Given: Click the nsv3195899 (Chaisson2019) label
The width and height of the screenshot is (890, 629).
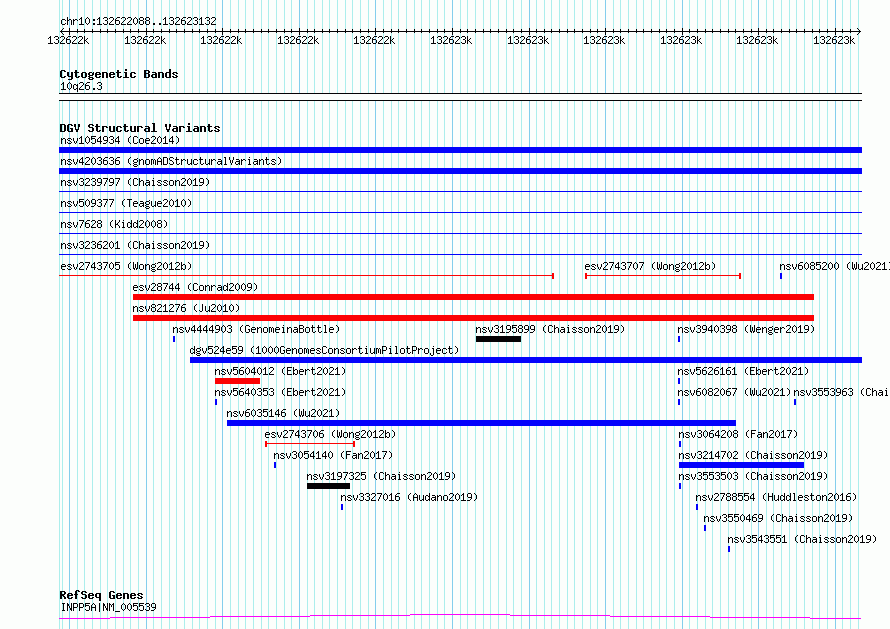Looking at the screenshot, I should click(x=550, y=329).
